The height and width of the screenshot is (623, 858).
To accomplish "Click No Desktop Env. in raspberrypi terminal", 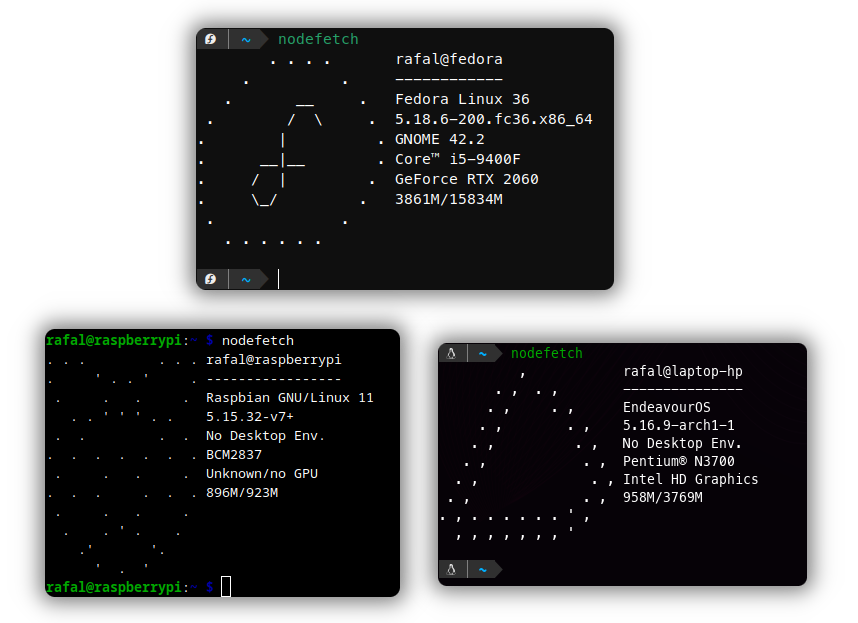I will tap(265, 436).
